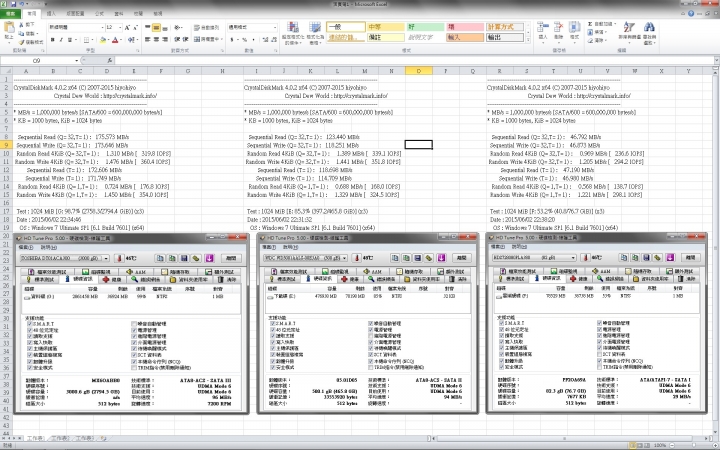
Task: Click the fx Insert Function button
Action: 110,60
